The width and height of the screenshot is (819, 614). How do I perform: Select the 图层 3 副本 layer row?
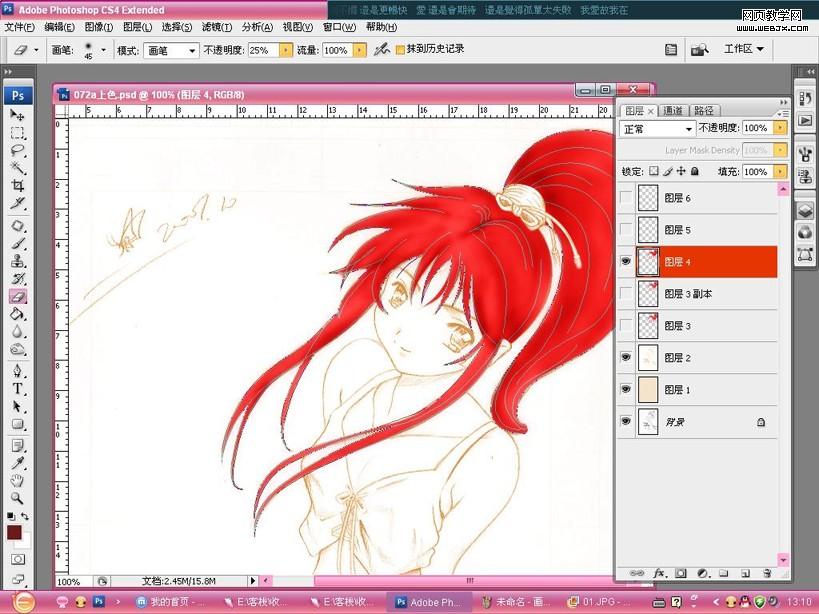698,294
